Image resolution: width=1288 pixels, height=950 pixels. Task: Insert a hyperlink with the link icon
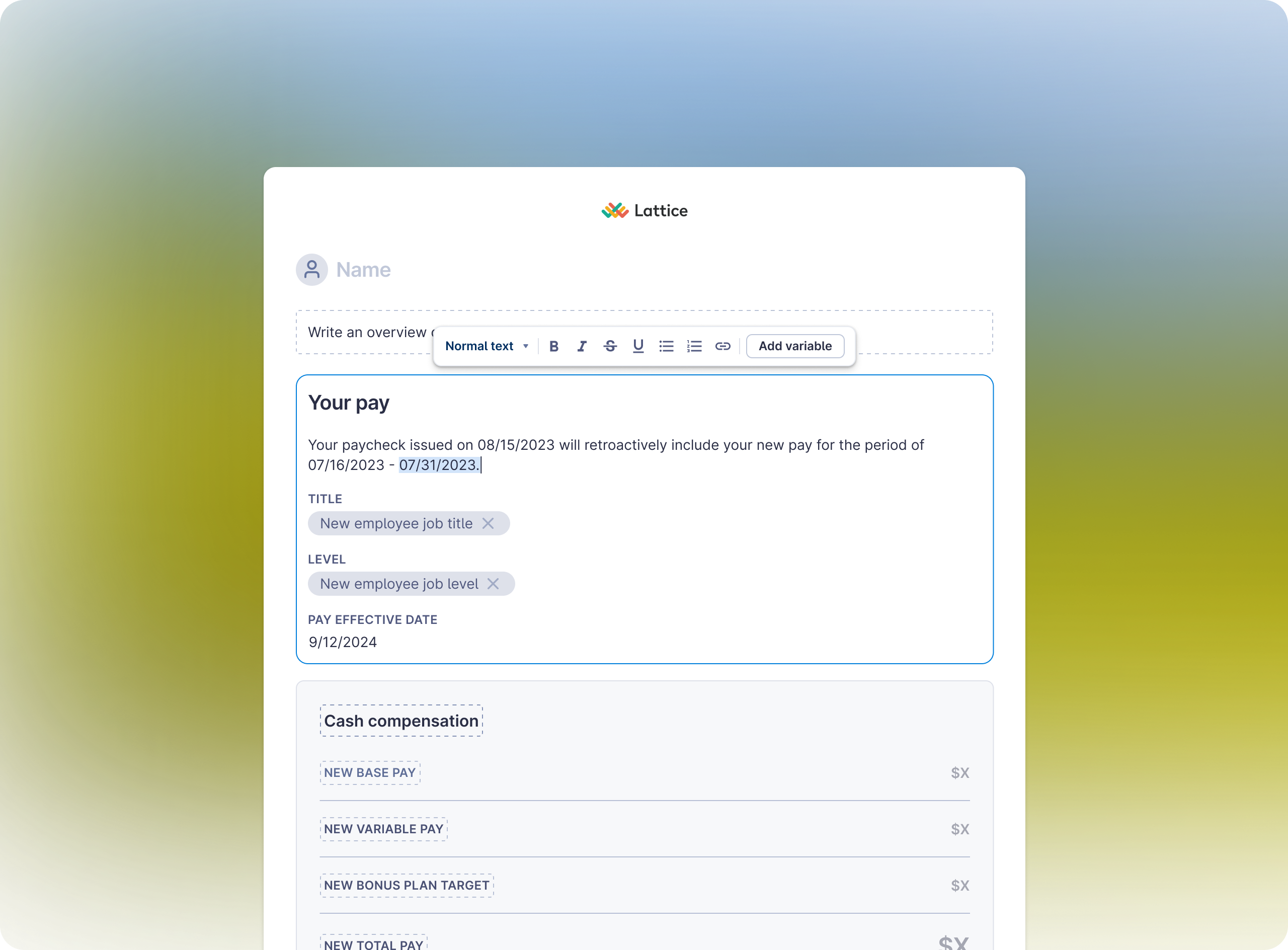click(723, 346)
